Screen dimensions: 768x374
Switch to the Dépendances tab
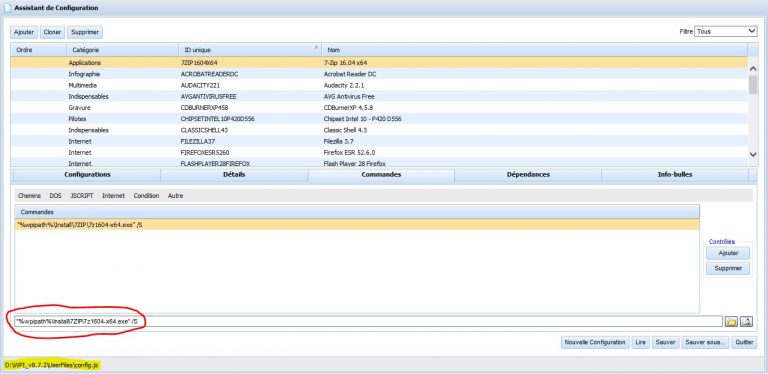point(528,175)
